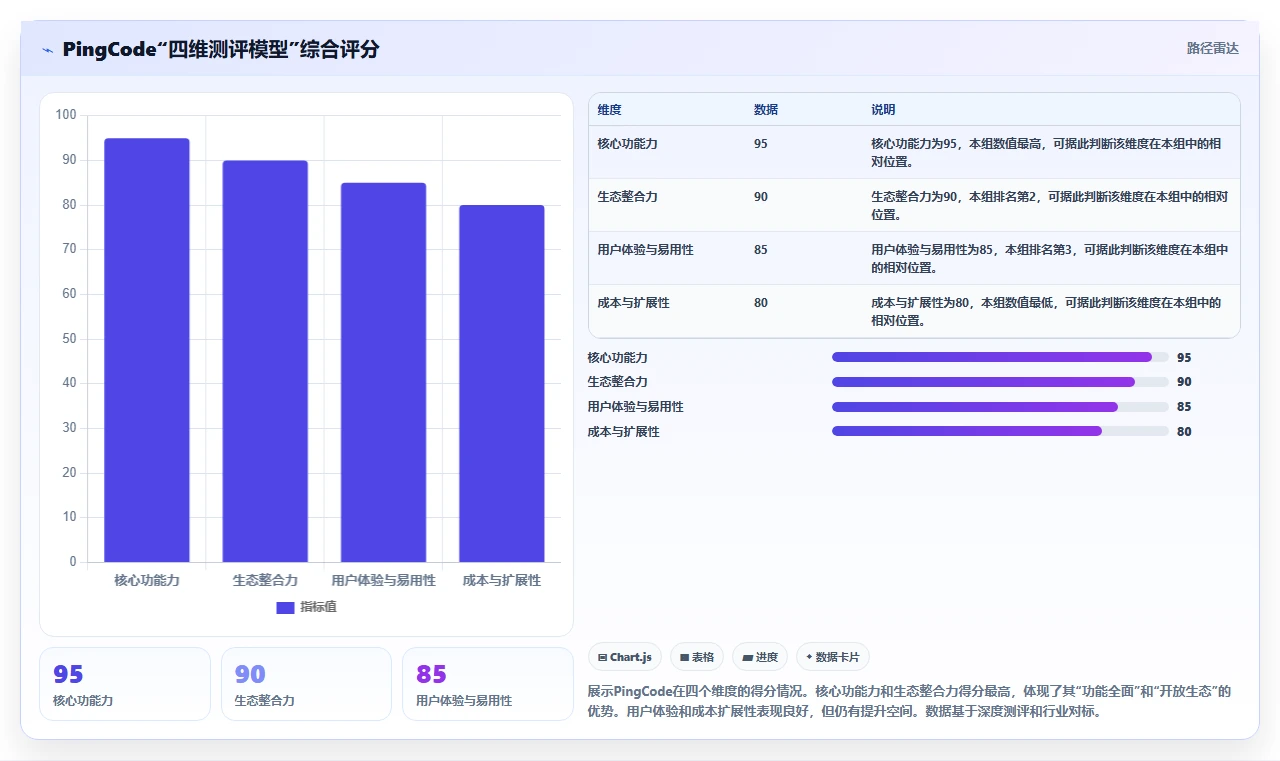Viewport: 1280px width, 761px height.
Task: Select the 进度 tag
Action: [760, 657]
